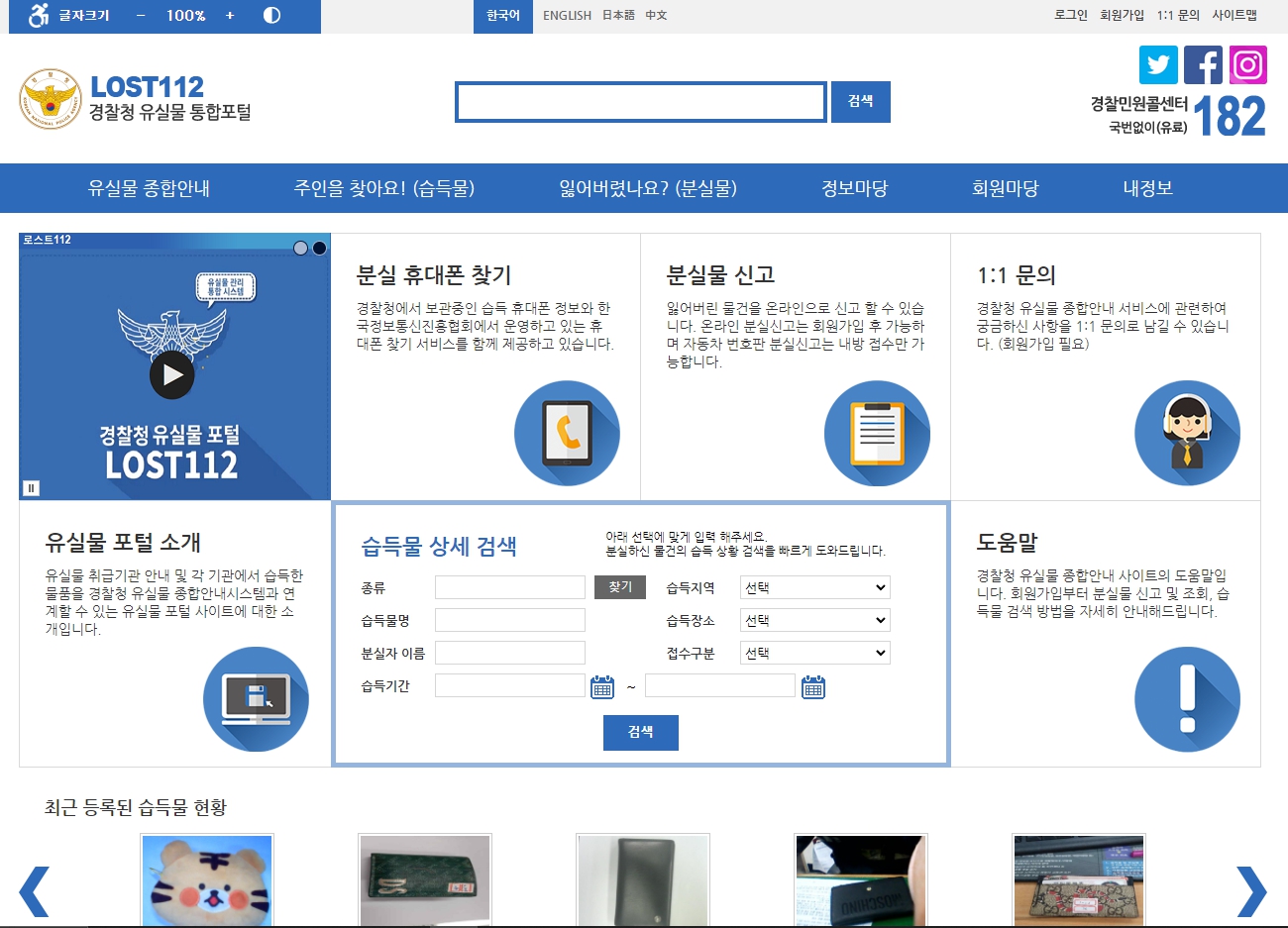1288x928 pixels.
Task: Open the 습득지역 dropdown
Action: (x=815, y=587)
